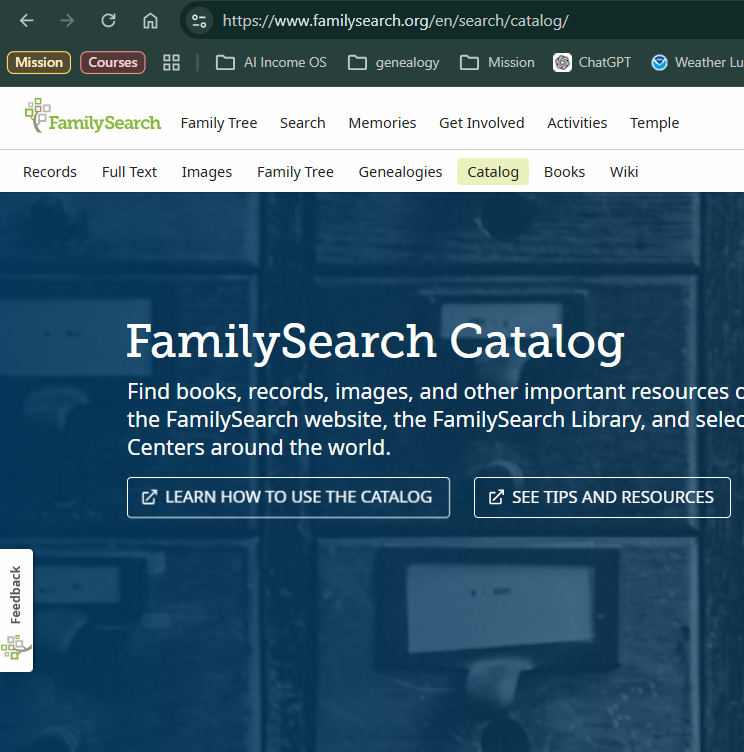Open the Search main menu
Image resolution: width=744 pixels, height=752 pixels.
click(303, 123)
